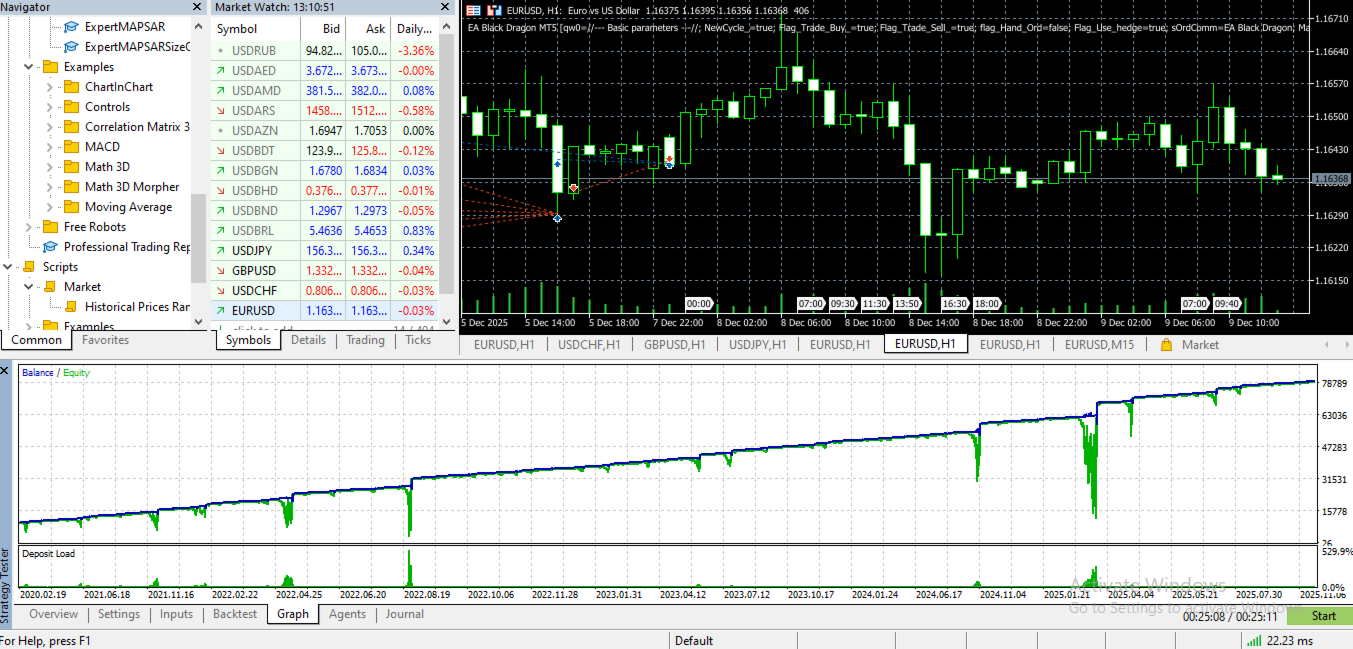1353x649 pixels.
Task: Open the Ticks tab in Market Watch
Action: coord(418,340)
